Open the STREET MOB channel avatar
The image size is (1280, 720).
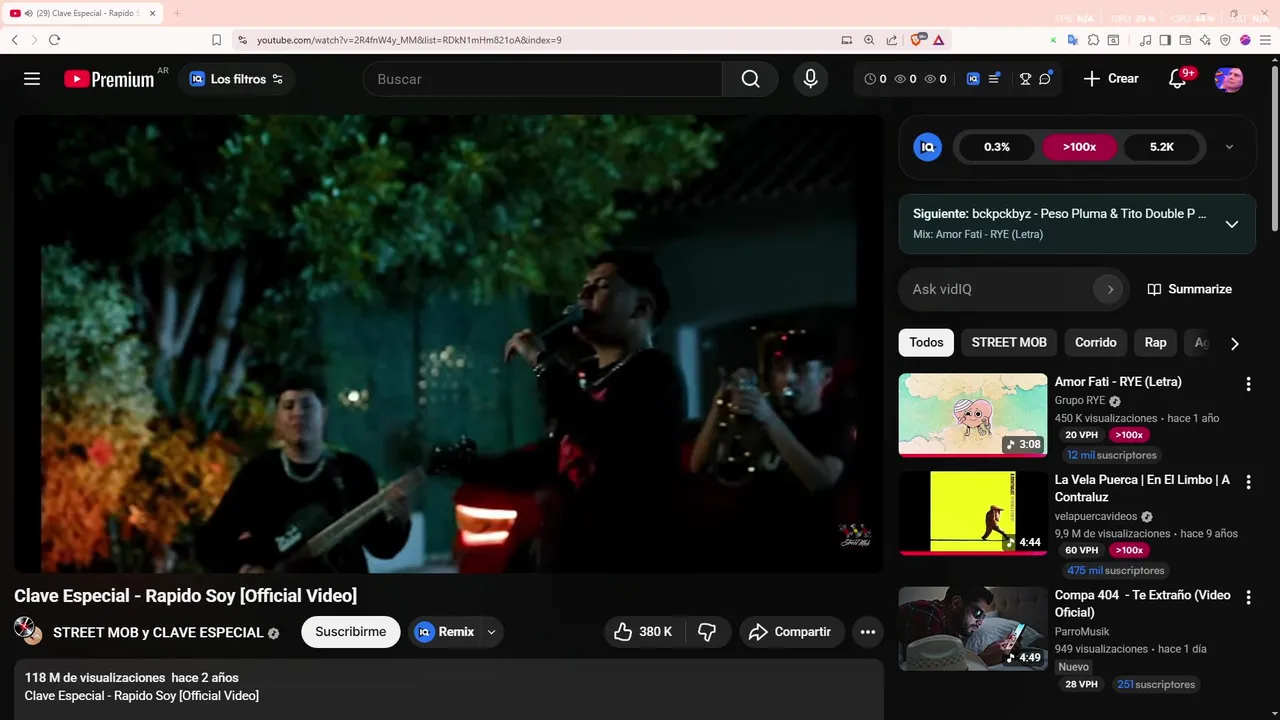coord(28,631)
